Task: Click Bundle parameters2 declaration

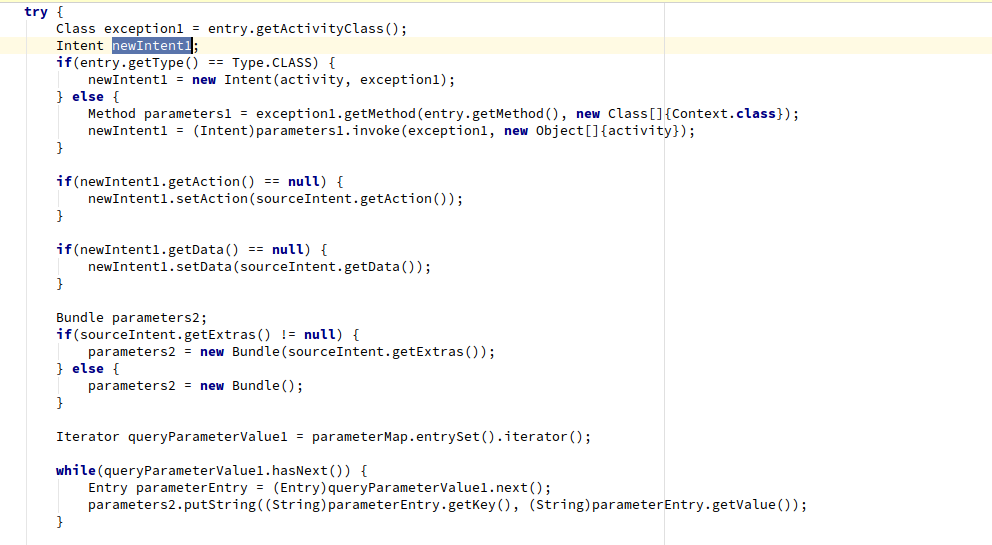Action: pos(131,318)
